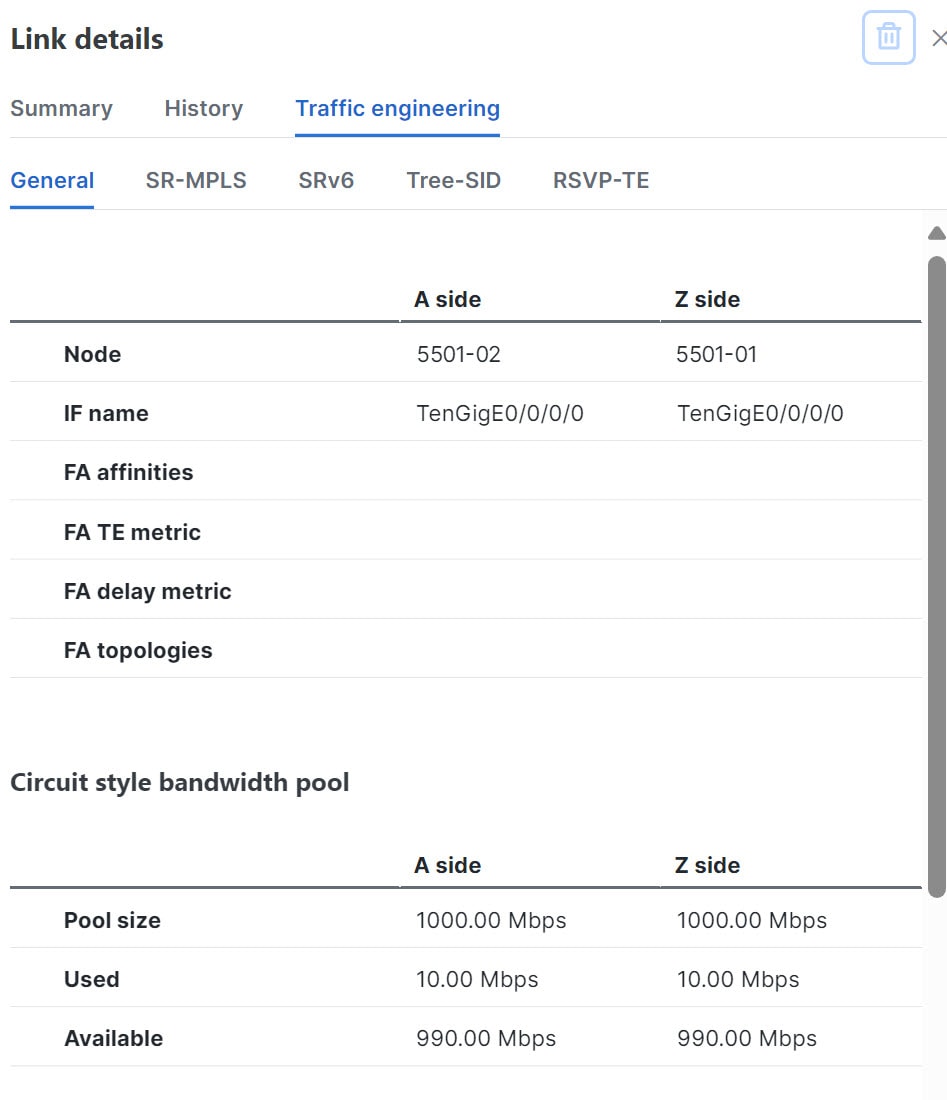
Task: Select the Pool size value 1000.00 Mbps
Action: click(491, 920)
